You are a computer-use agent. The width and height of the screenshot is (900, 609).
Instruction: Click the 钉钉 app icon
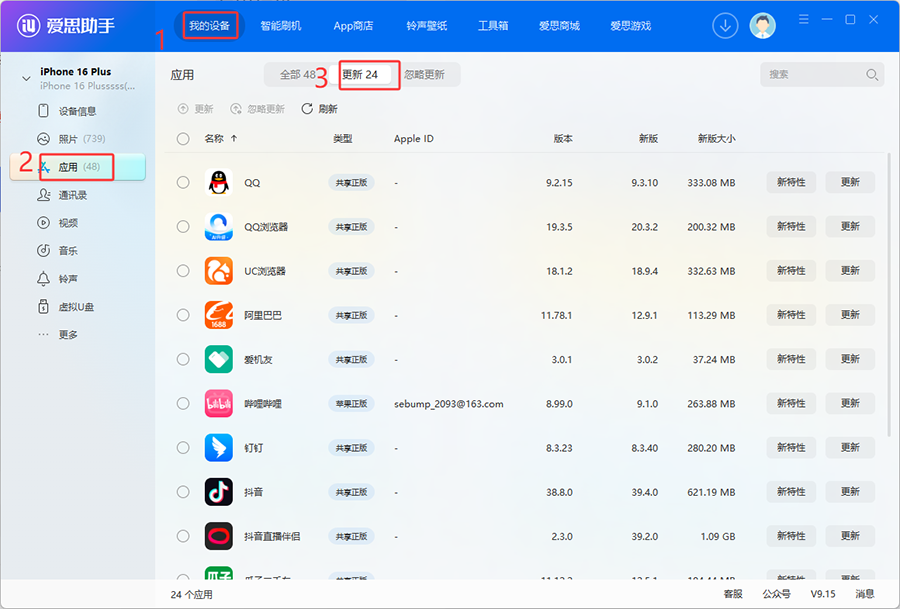pos(219,448)
